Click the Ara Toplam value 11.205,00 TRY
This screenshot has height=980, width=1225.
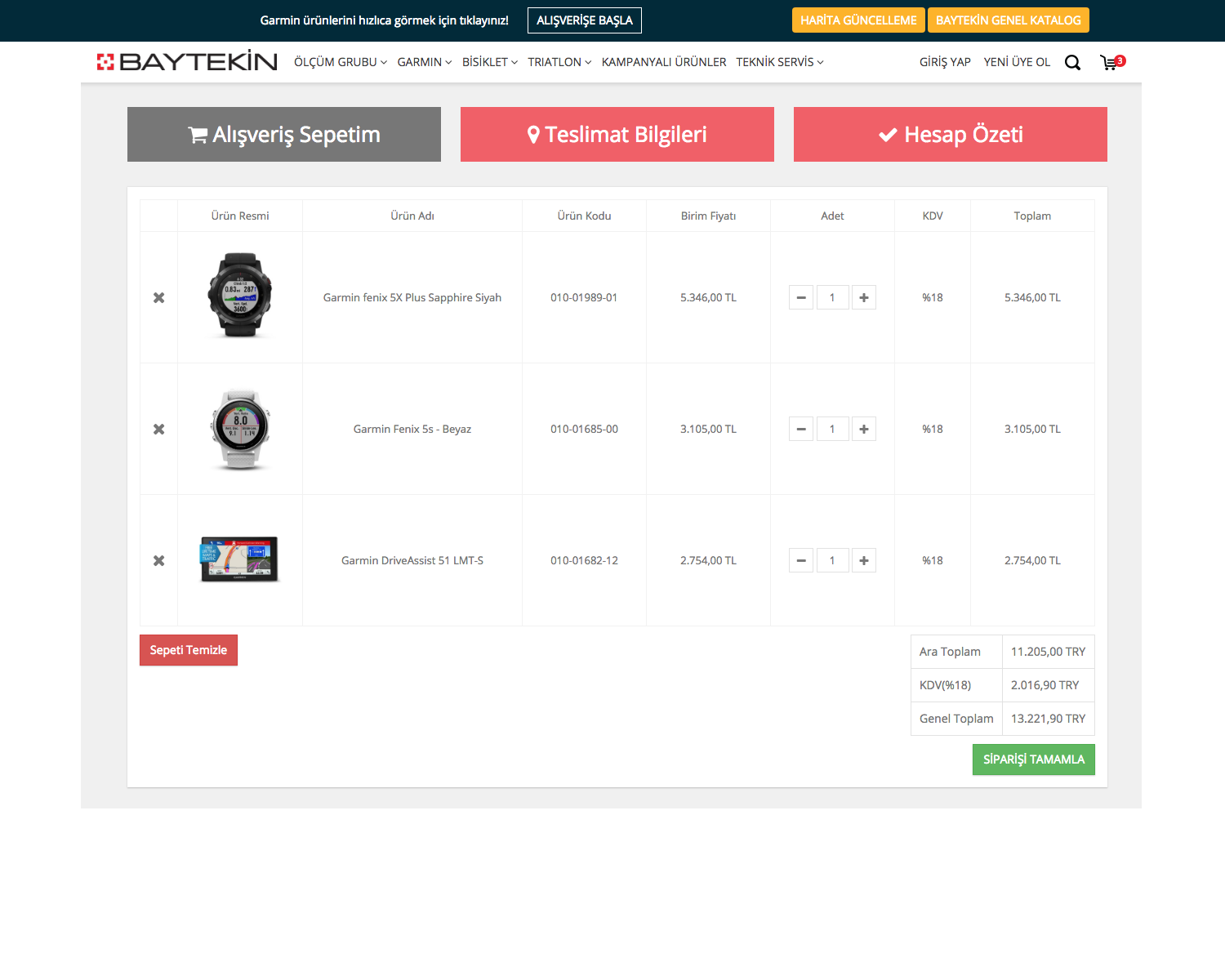(1049, 652)
